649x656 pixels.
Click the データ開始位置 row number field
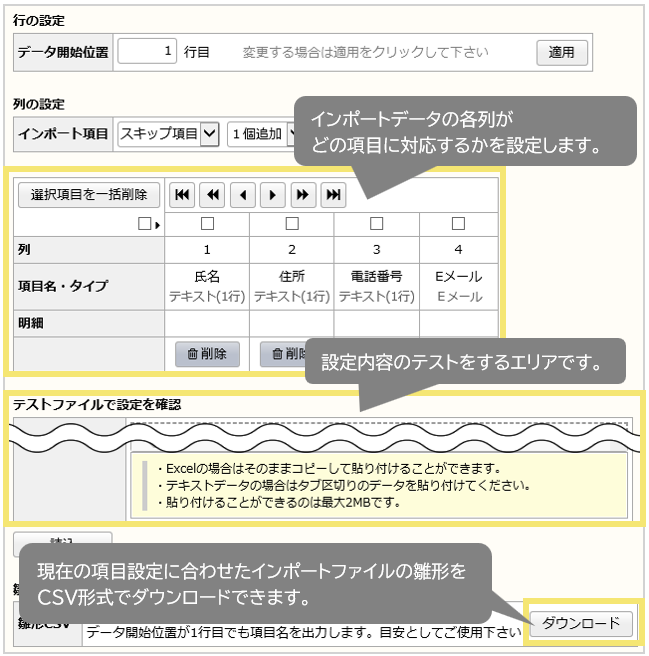tap(148, 51)
